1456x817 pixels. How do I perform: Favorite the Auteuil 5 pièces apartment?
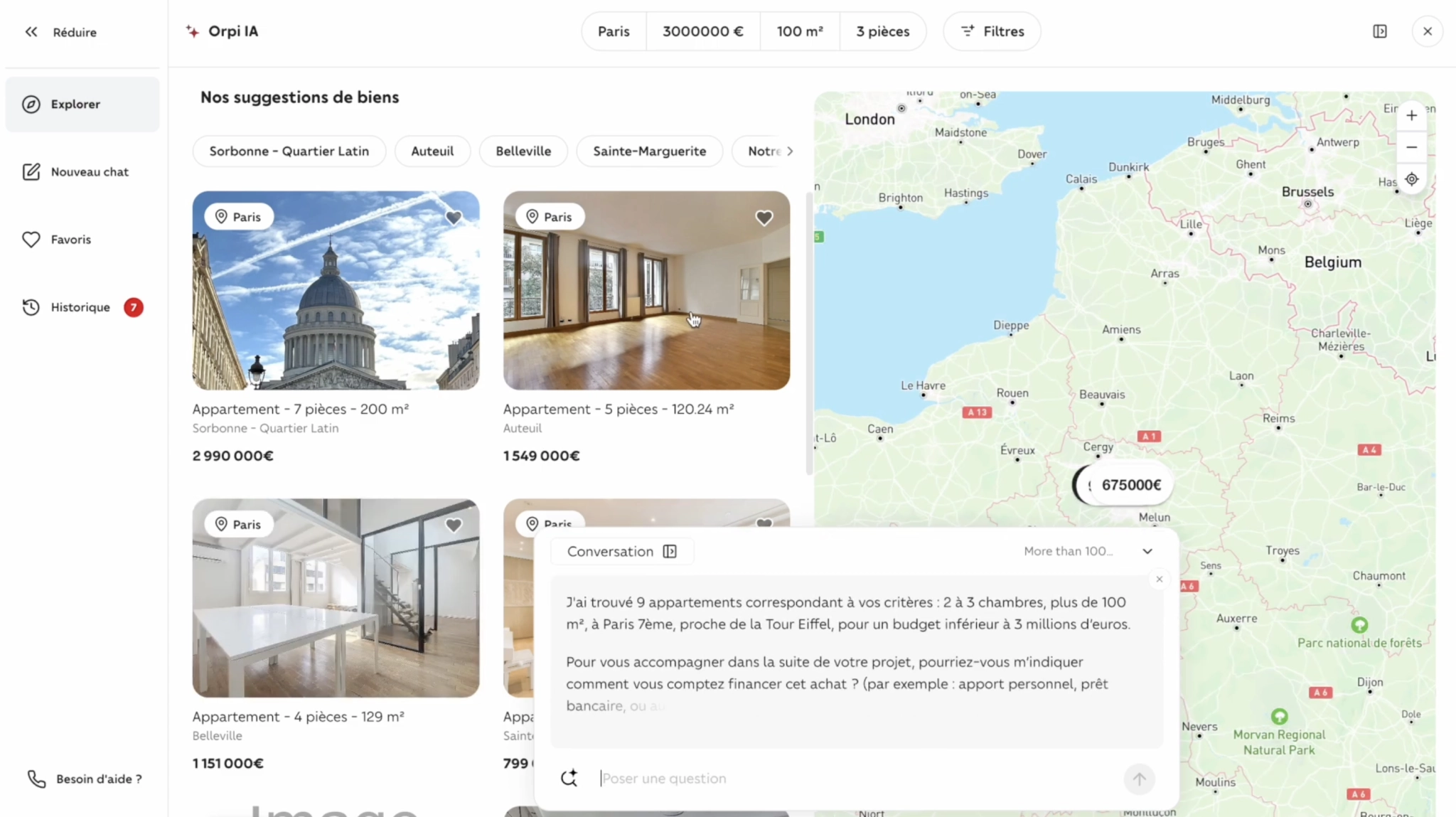(764, 218)
